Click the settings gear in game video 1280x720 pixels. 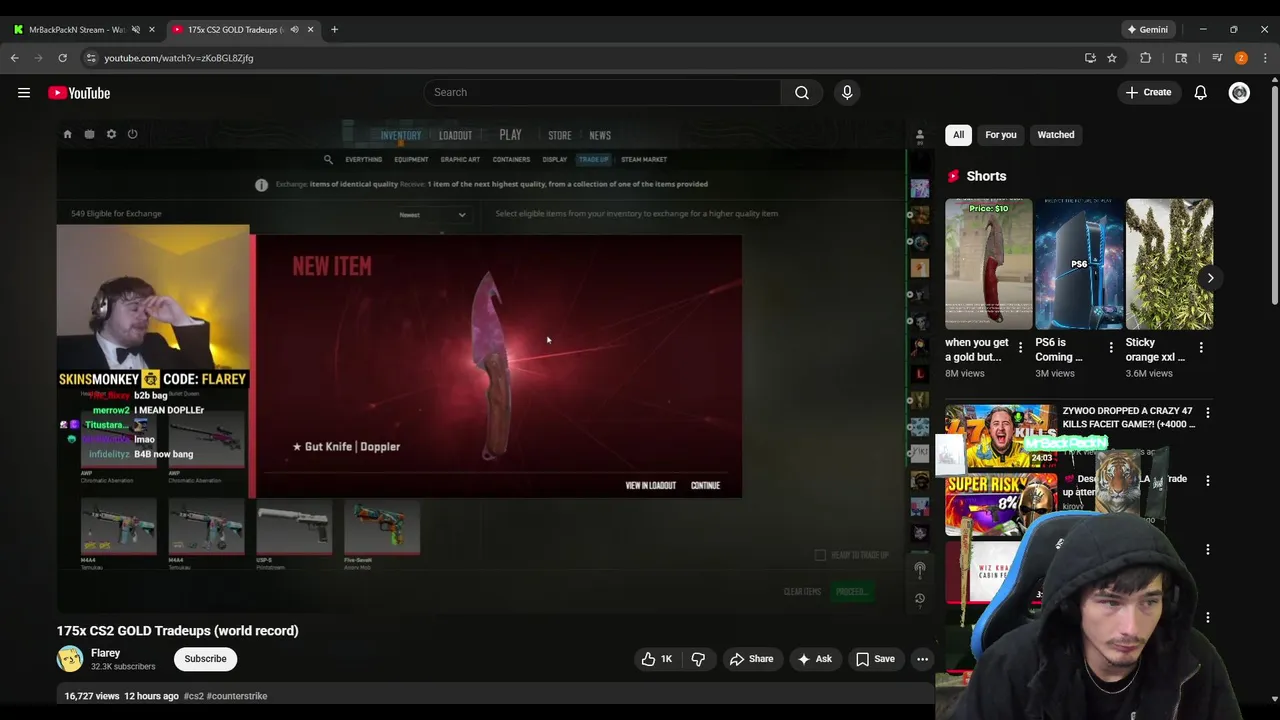[111, 134]
